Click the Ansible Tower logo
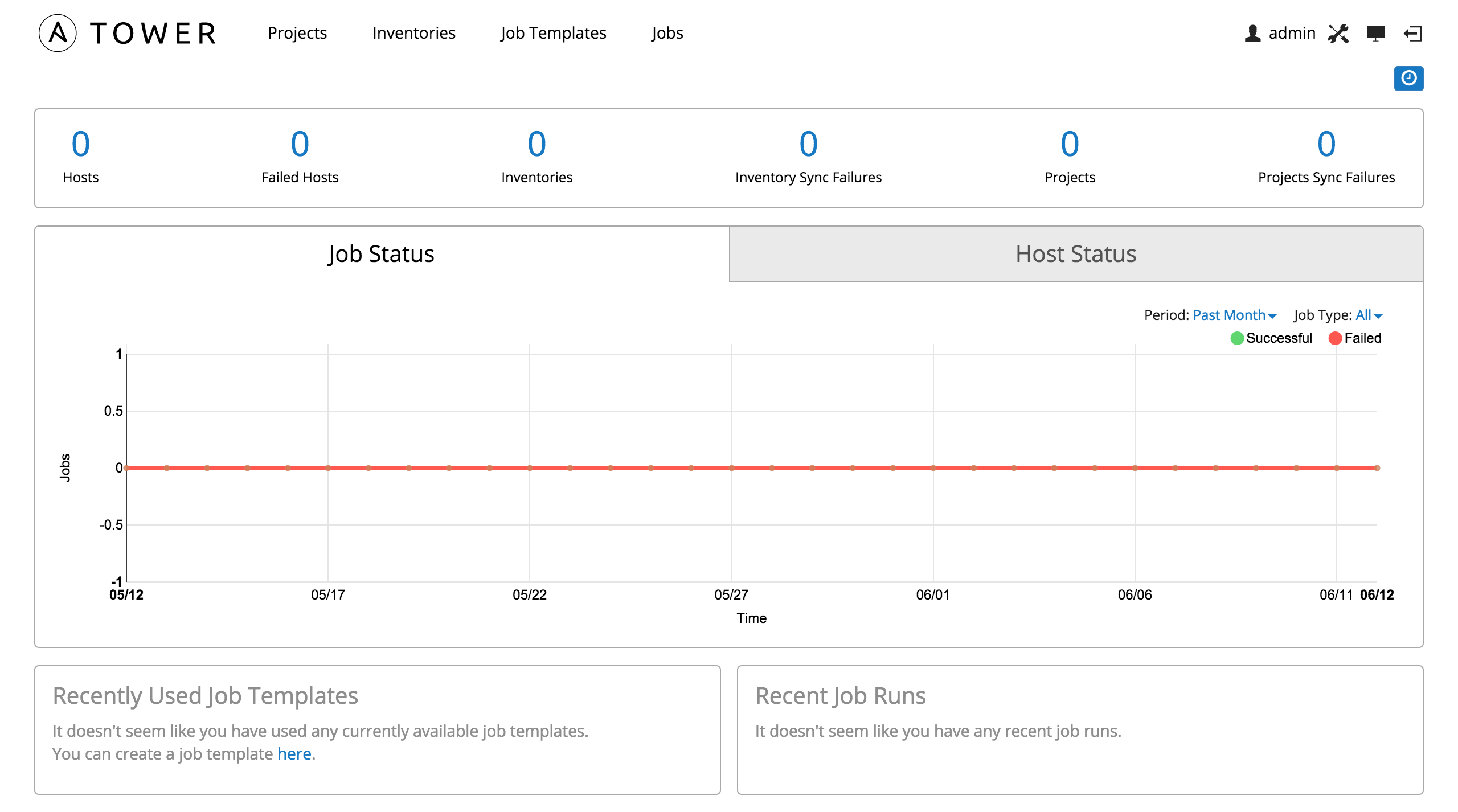Image resolution: width=1458 pixels, height=812 pixels. pos(128,33)
